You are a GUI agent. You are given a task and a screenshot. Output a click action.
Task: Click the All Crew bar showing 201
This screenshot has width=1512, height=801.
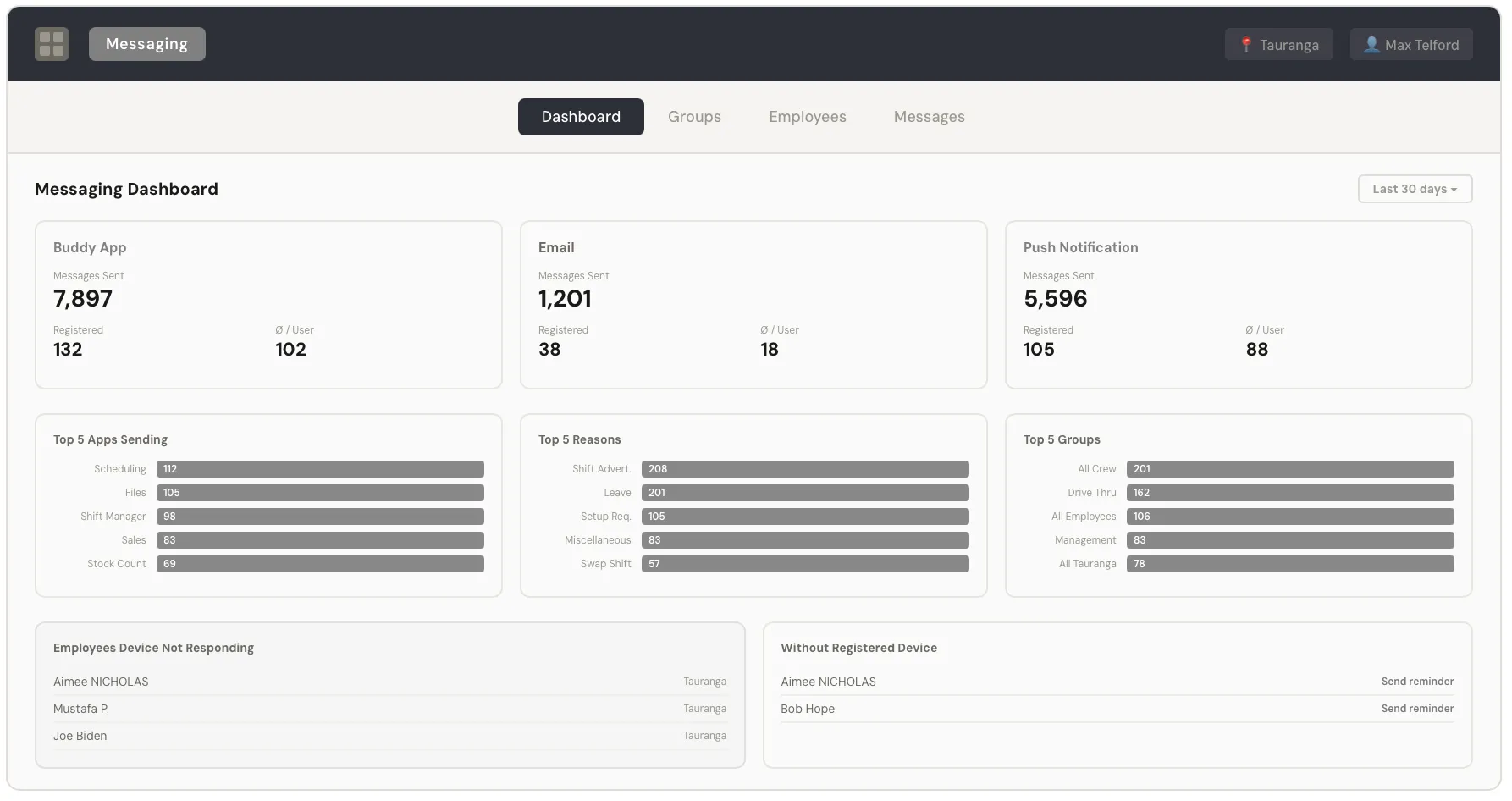pyautogui.click(x=1290, y=469)
